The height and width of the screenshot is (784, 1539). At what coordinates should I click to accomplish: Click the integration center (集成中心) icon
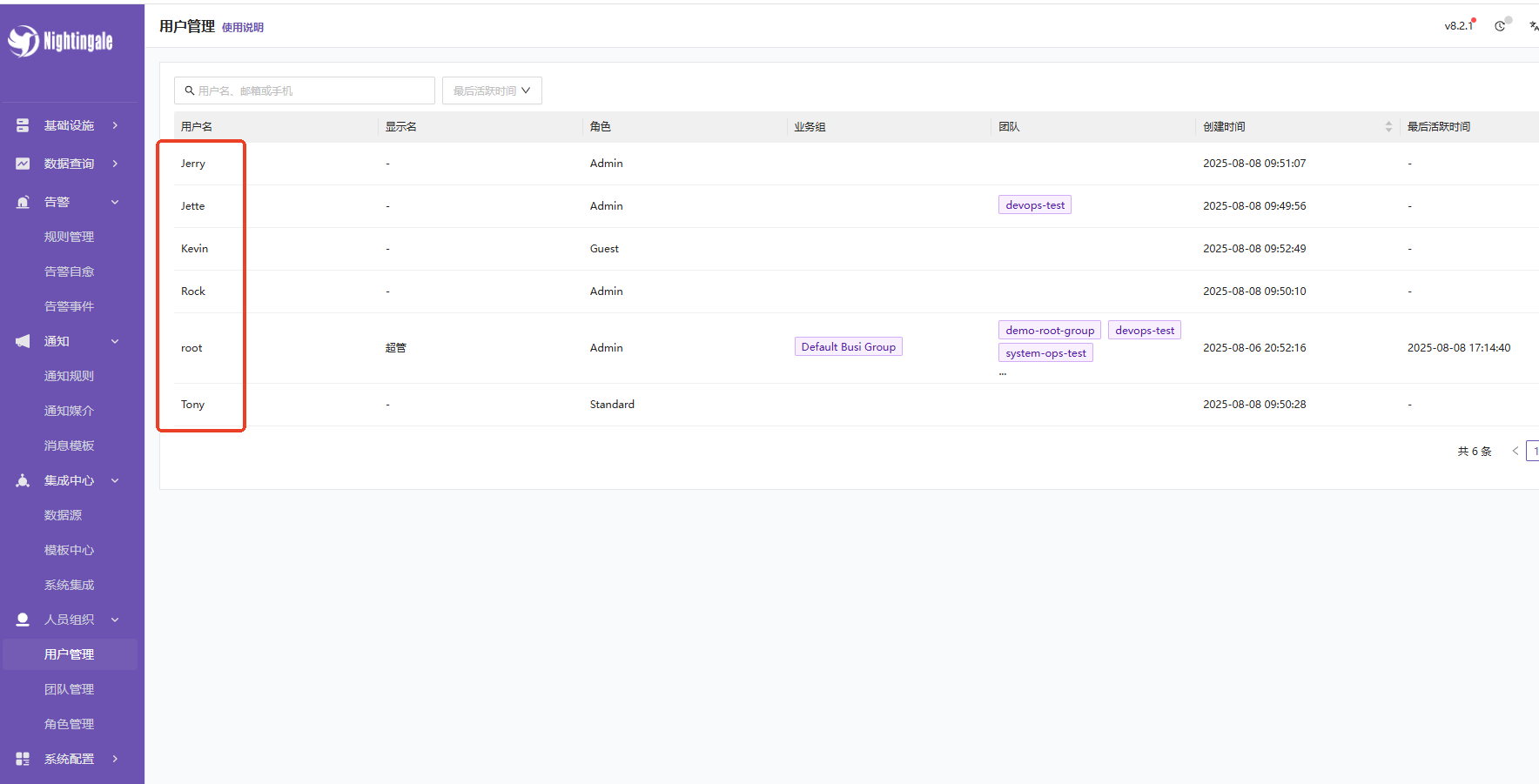23,480
